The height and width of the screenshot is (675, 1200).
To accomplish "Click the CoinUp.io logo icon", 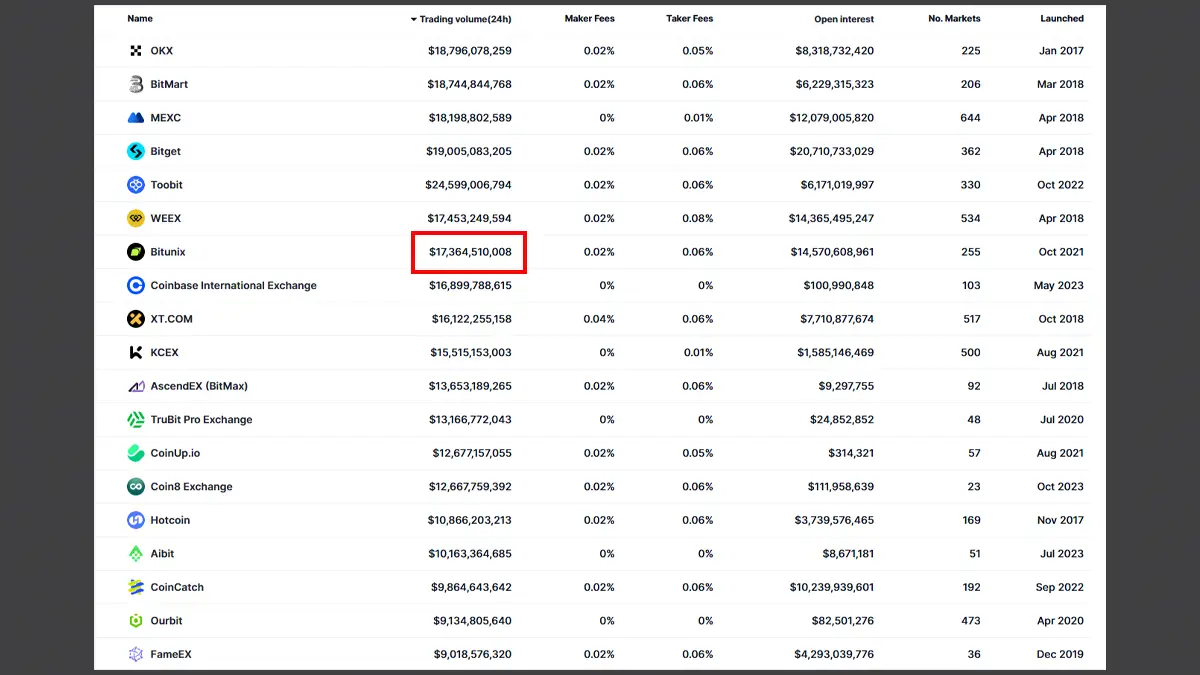I will (136, 453).
